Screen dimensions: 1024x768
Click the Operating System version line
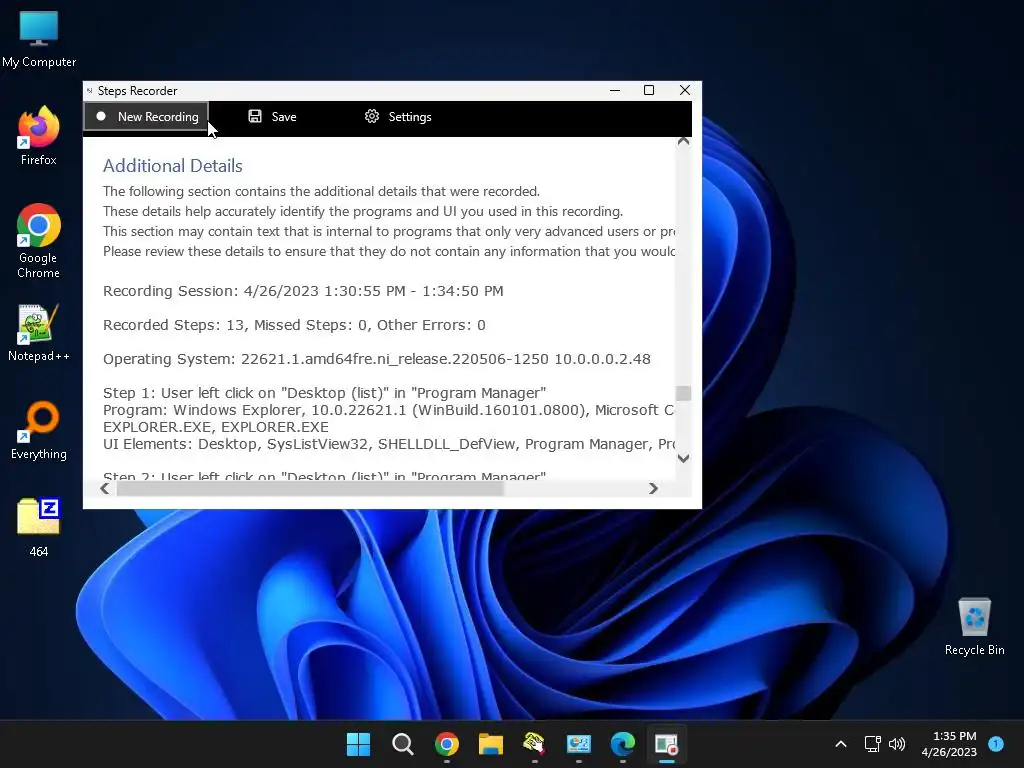(377, 359)
